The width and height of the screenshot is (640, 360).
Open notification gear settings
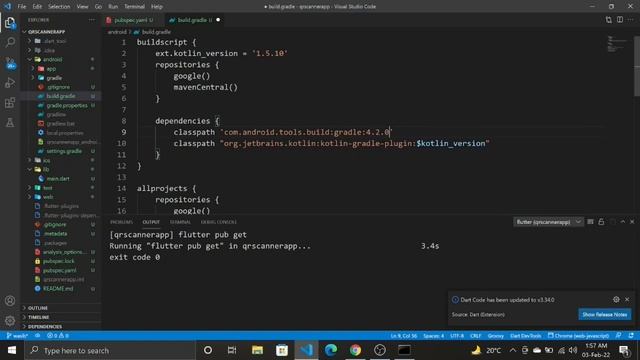click(616, 300)
